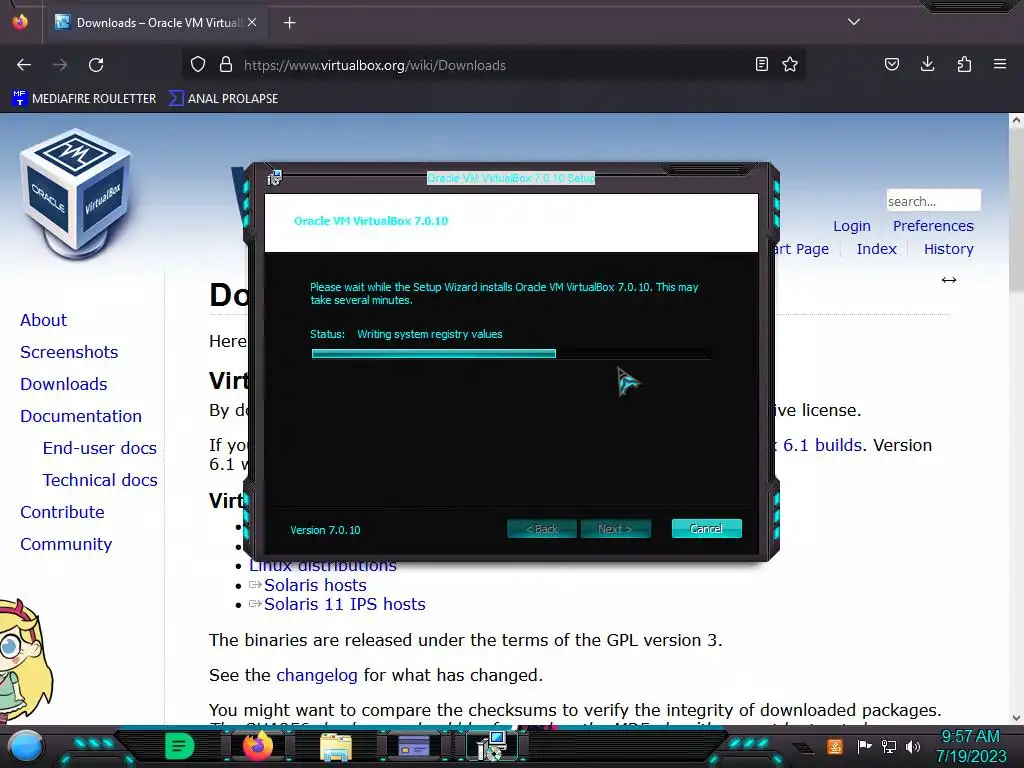Close the Downloads – Oracle VM VirtualBox tab
This screenshot has height=768, width=1024.
[252, 22]
